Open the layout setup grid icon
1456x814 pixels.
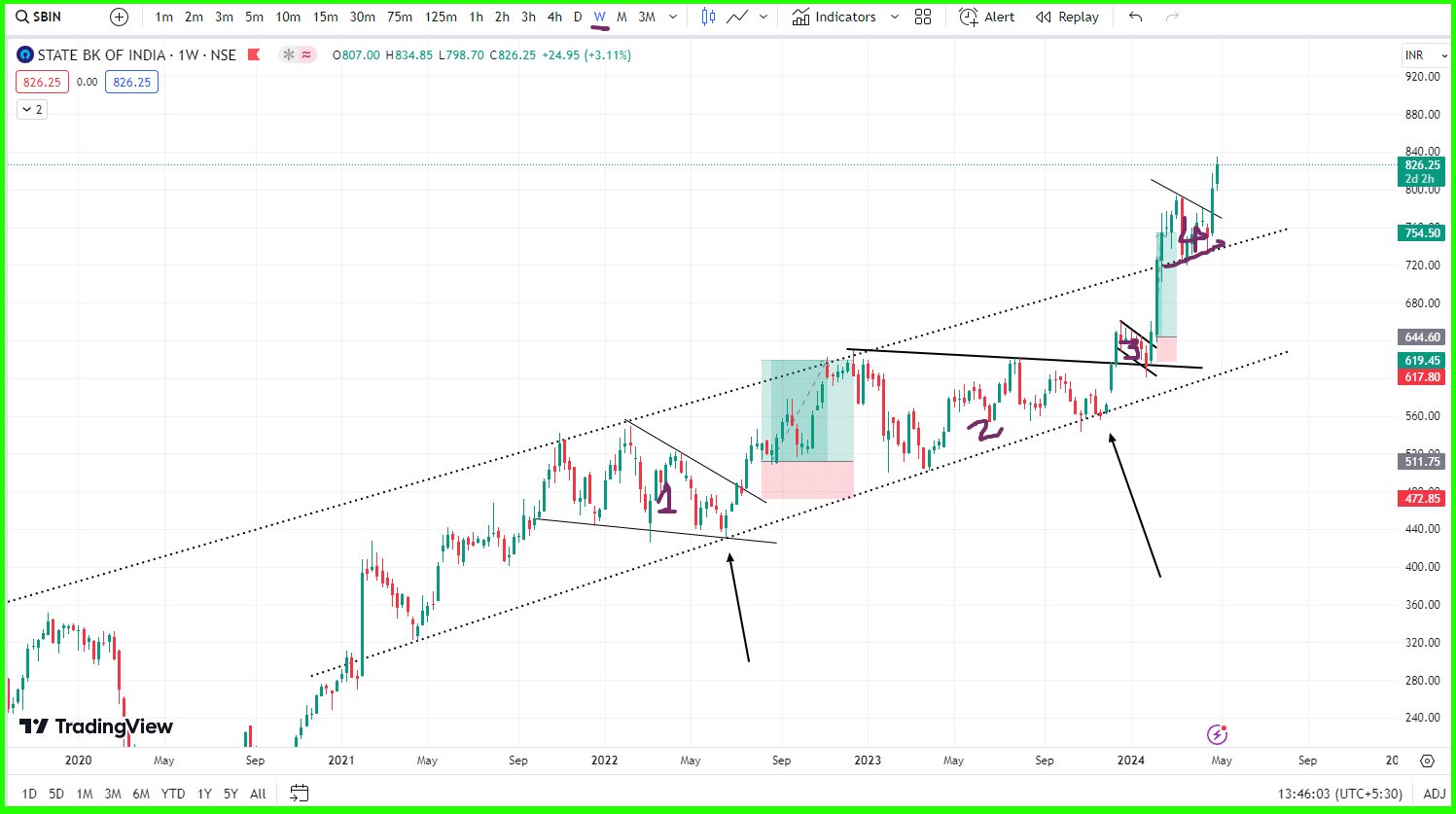coord(923,17)
